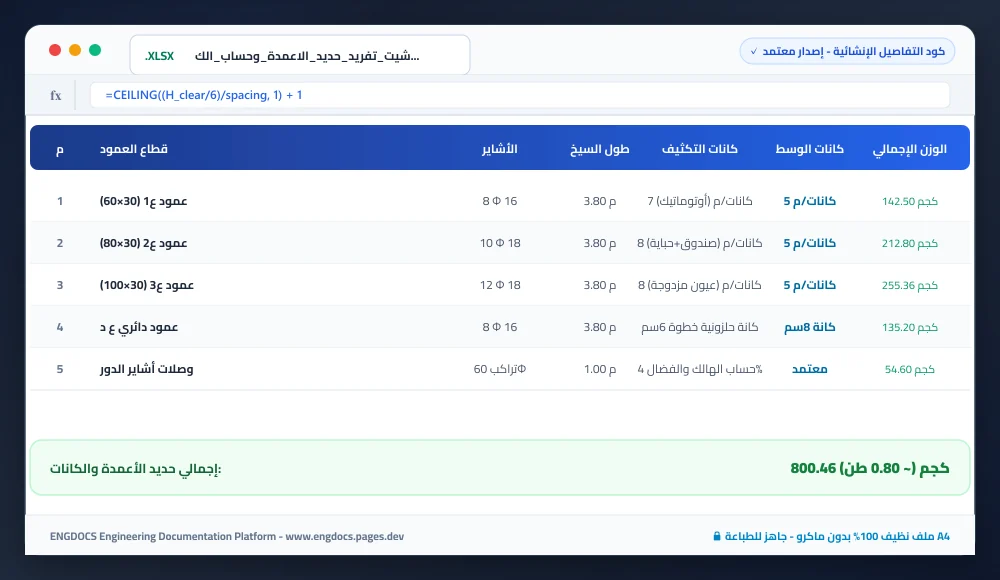The height and width of the screenshot is (580, 1000).
Task: Click the 'معتمد' status cell
Action: point(809,369)
